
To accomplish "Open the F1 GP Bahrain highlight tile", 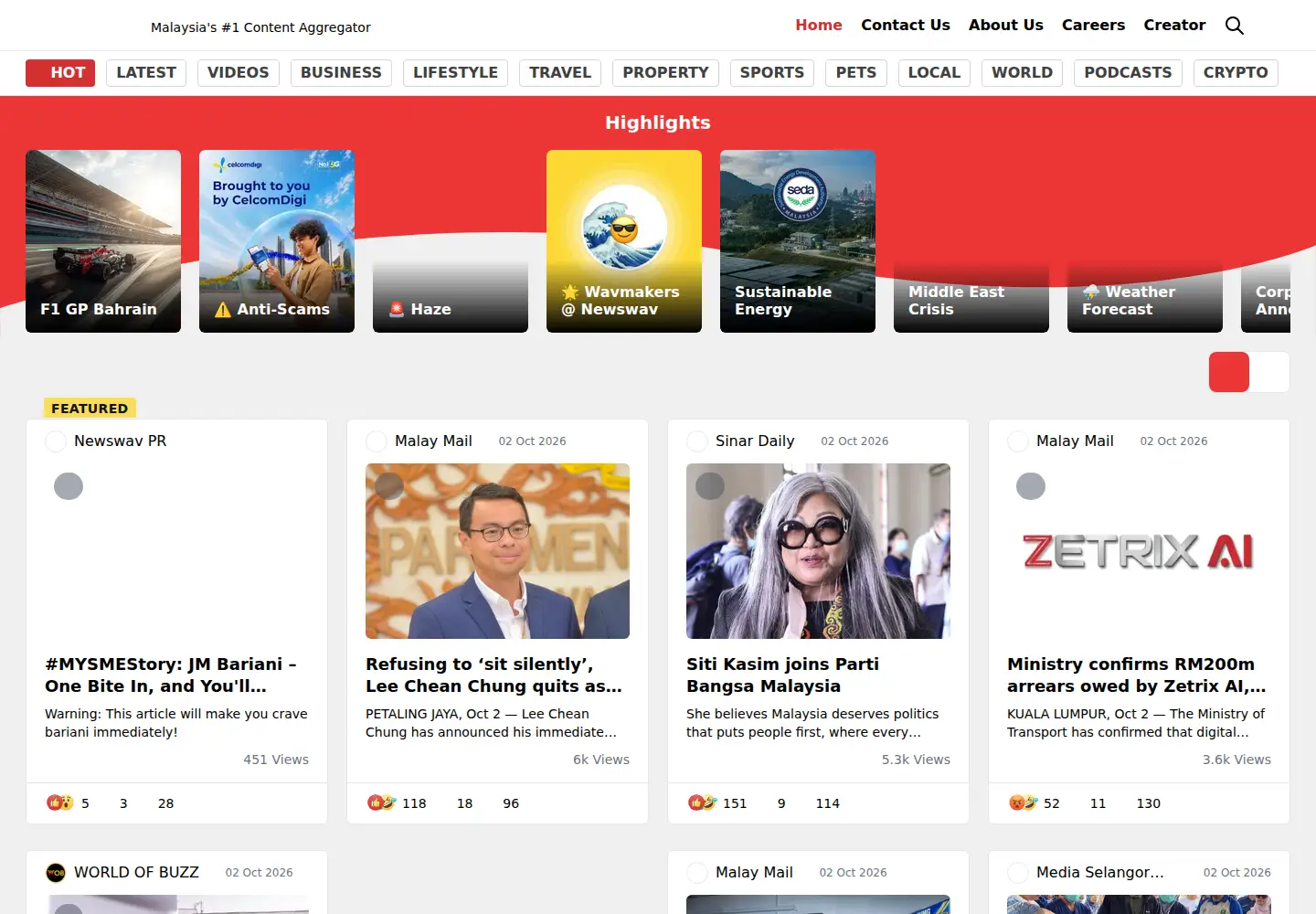I will (x=103, y=241).
